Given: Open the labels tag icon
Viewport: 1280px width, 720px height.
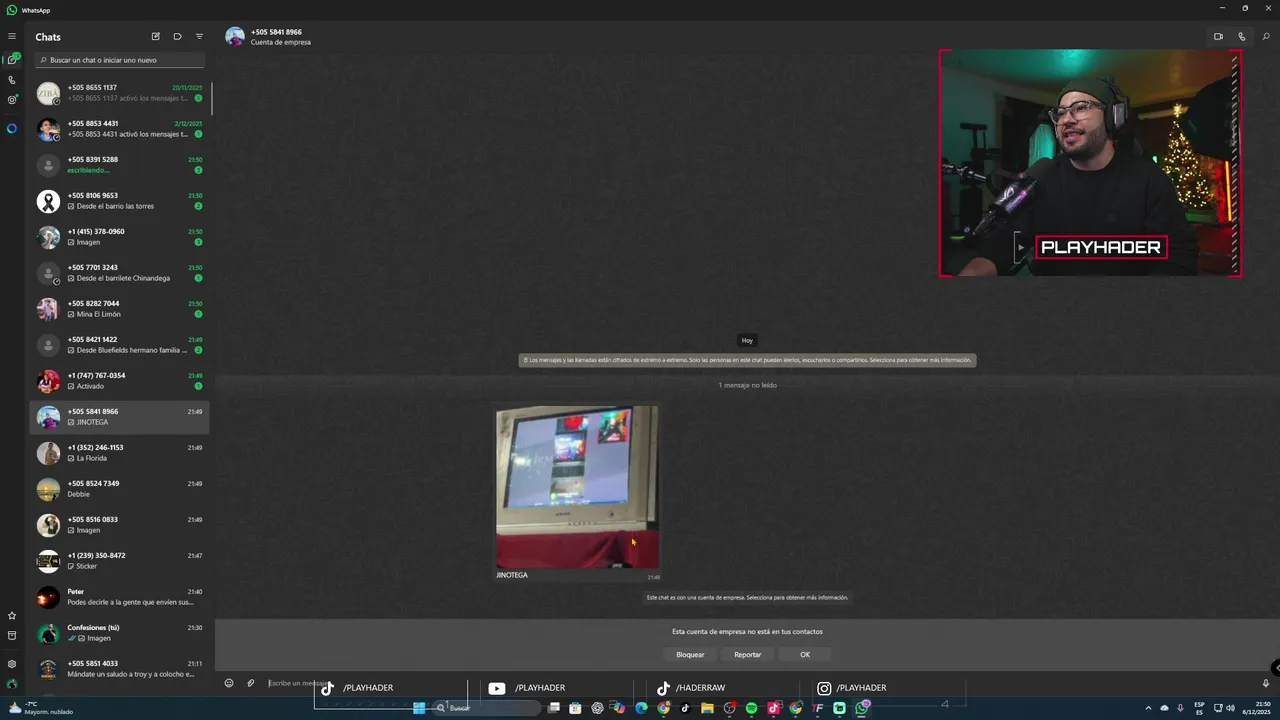Looking at the screenshot, I should [177, 36].
